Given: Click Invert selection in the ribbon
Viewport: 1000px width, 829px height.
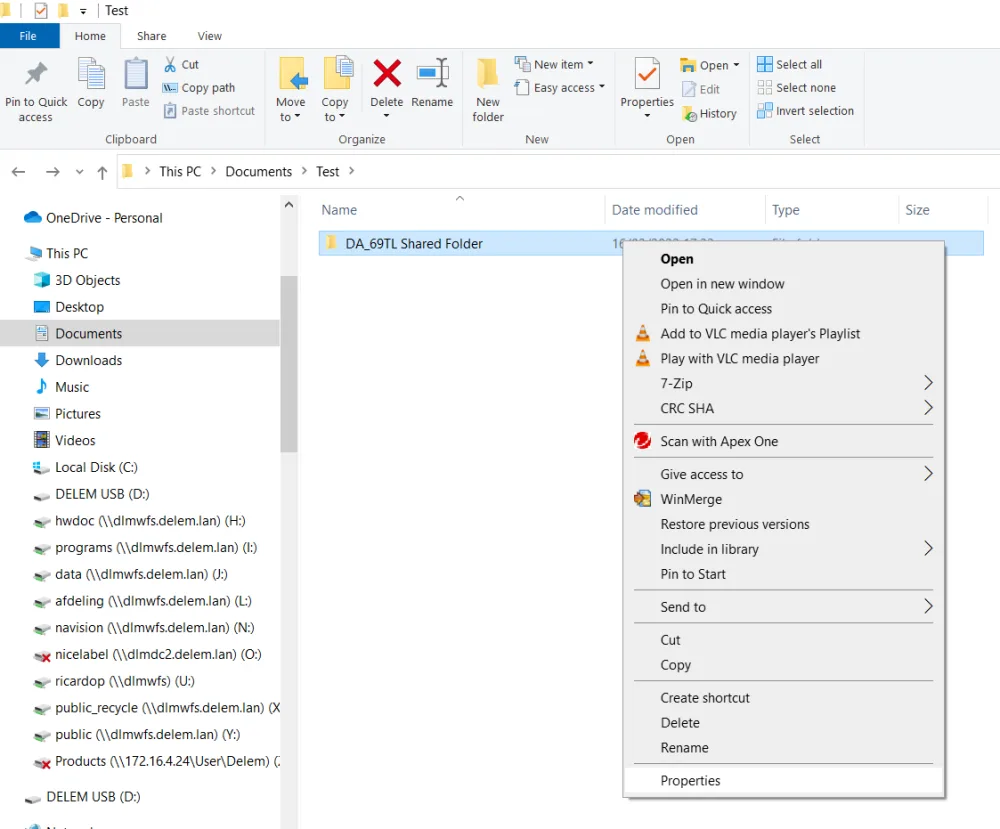Looking at the screenshot, I should [805, 111].
